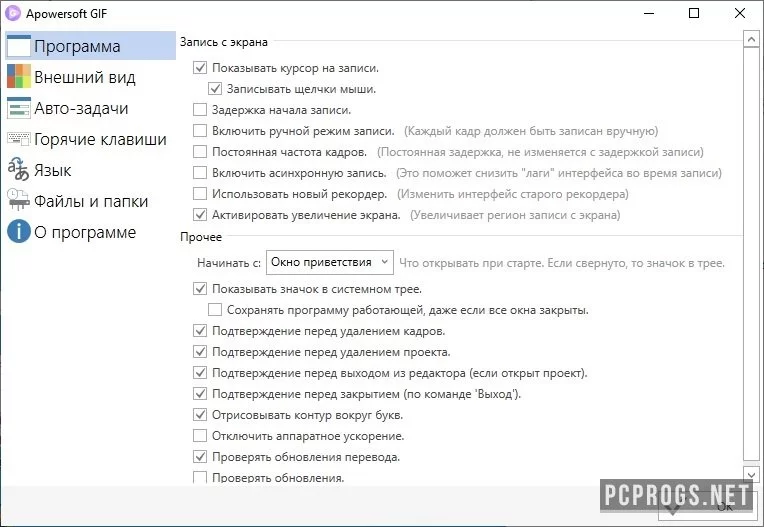Enable Отключить аппаратное ускорение
Viewport: 764px width, 527px height.
(200, 435)
